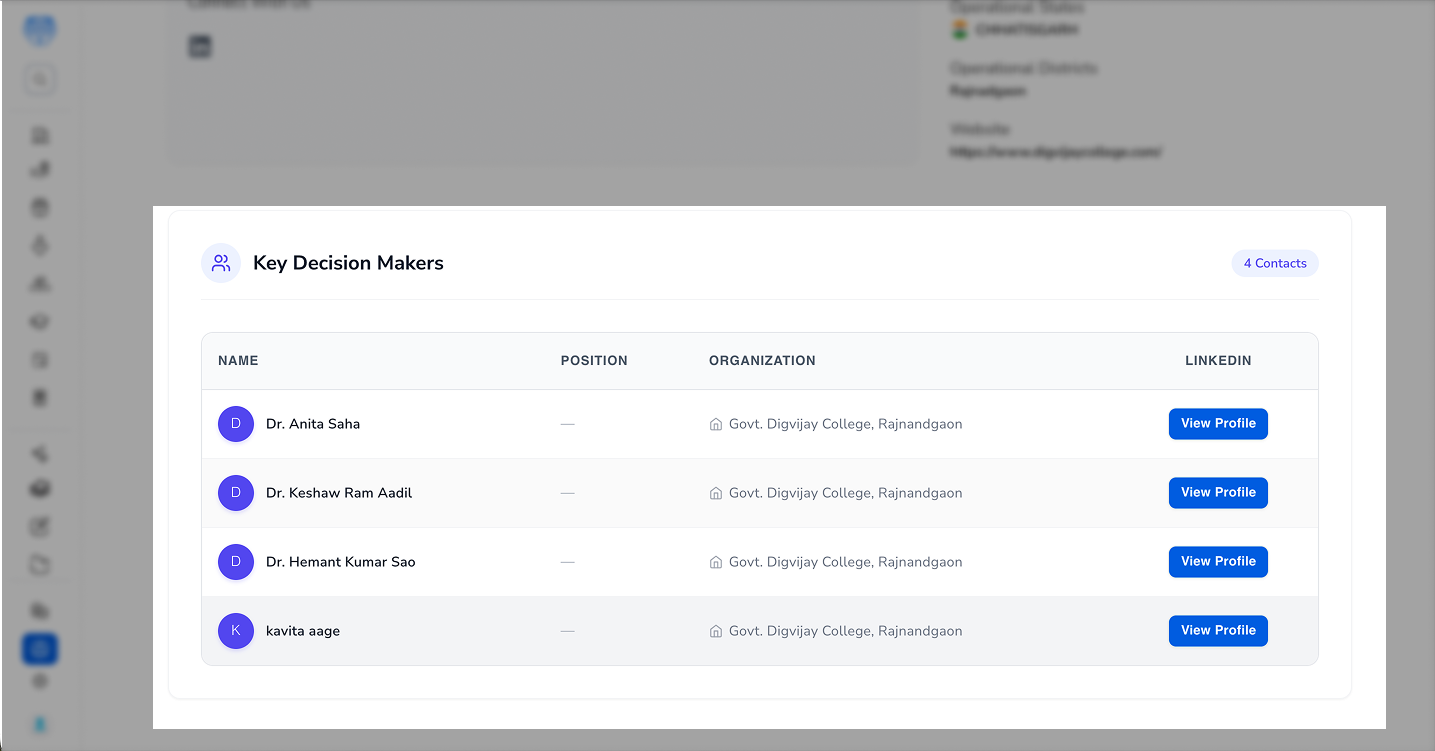Click the D avatar for Dr. Anita Saha
The width and height of the screenshot is (1435, 751).
(x=236, y=423)
